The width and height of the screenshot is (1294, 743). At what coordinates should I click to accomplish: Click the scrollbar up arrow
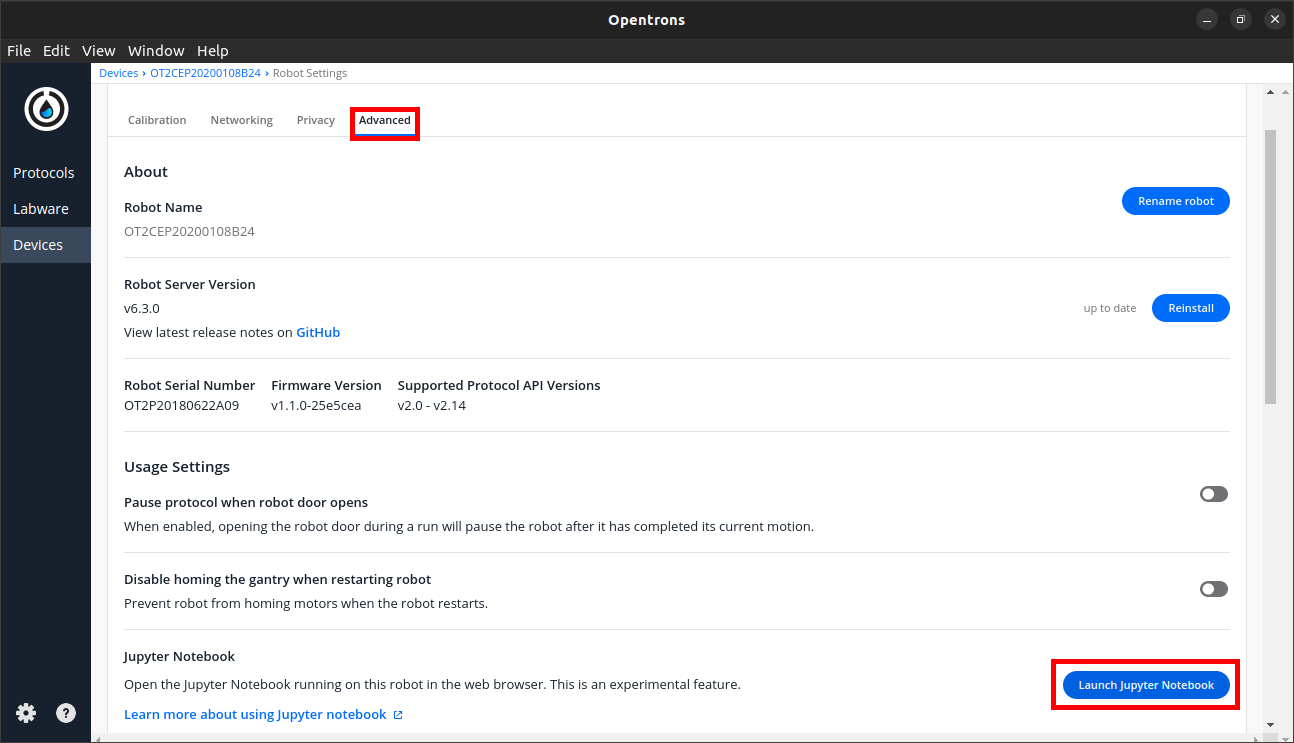[x=1270, y=91]
